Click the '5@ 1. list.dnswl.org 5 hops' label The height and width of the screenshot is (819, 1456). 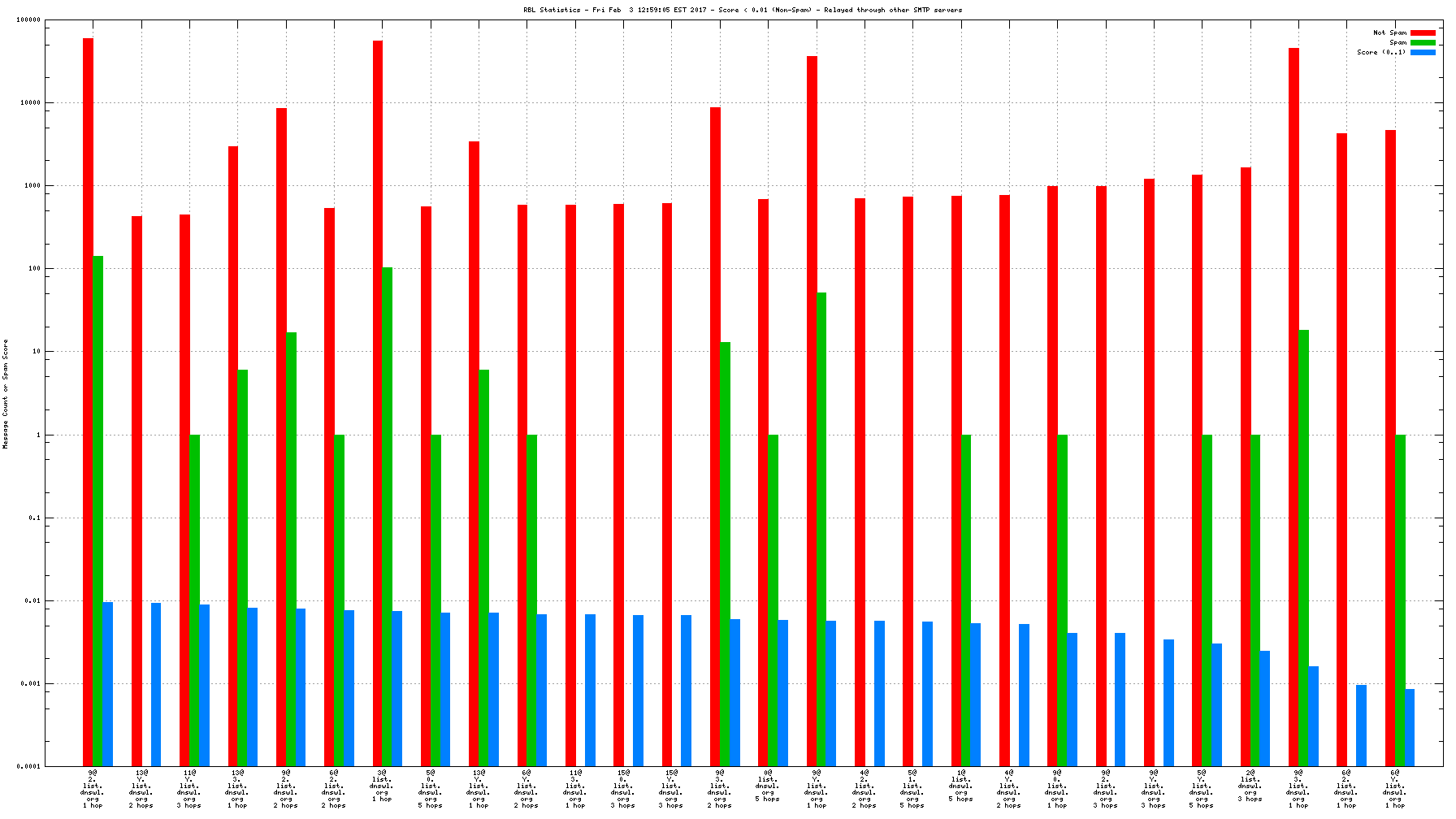pos(912,789)
